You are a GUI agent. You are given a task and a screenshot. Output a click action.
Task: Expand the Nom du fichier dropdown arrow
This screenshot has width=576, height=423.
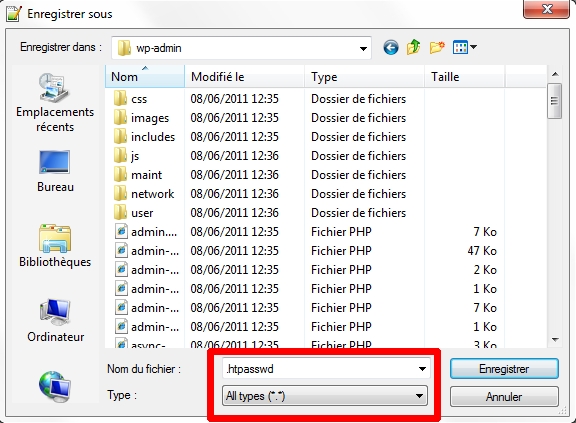pos(422,369)
